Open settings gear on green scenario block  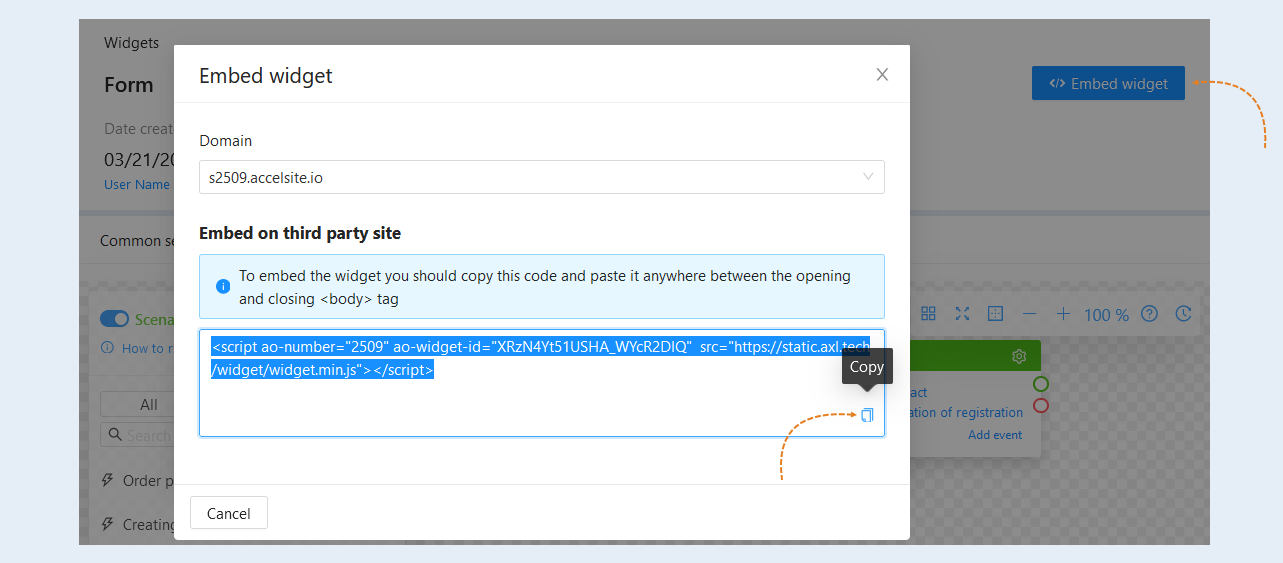(x=1019, y=356)
